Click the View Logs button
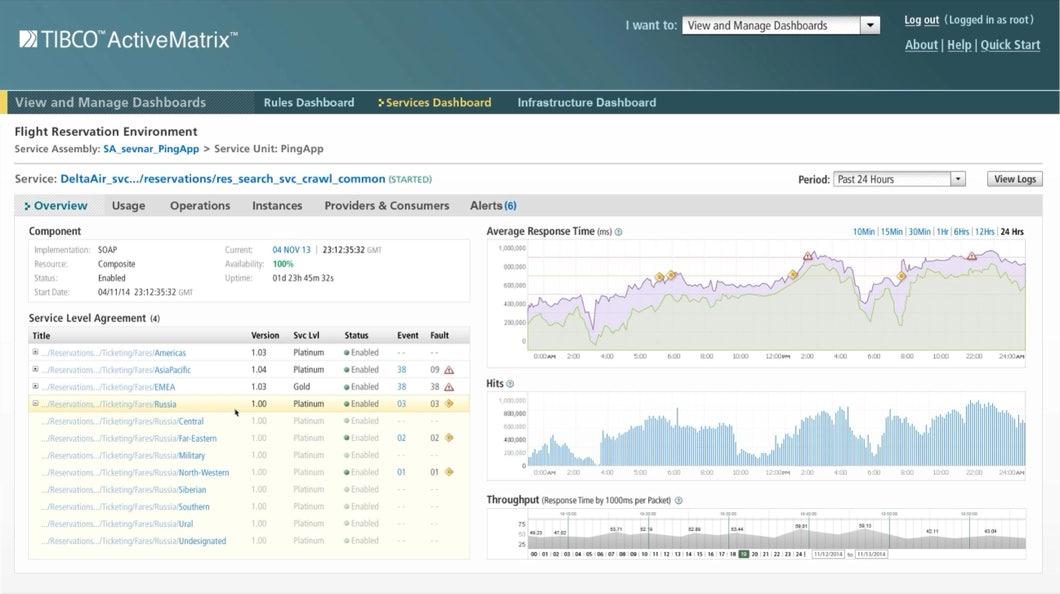This screenshot has height=594, width=1060. 1014,179
